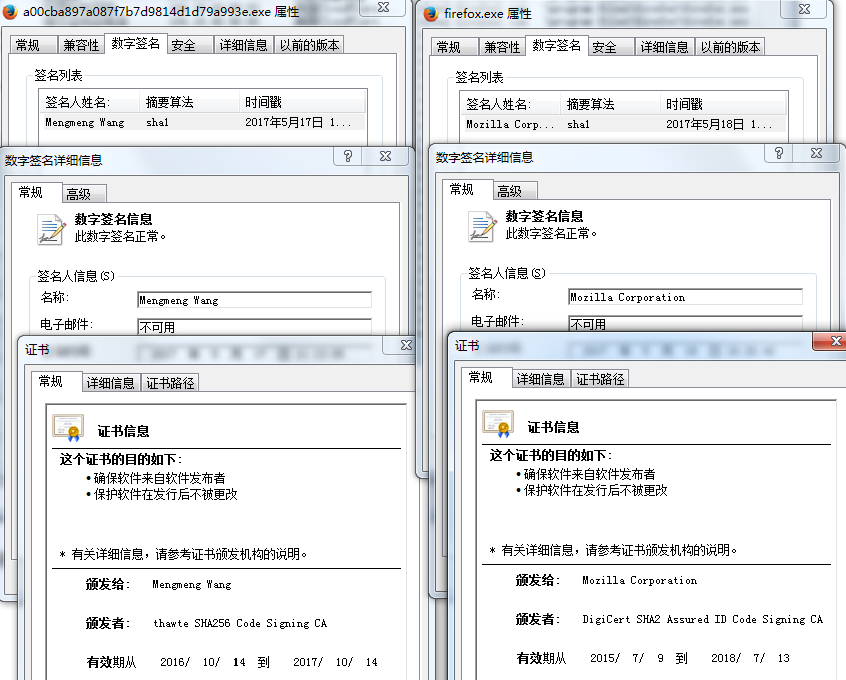Viewport: 846px width, 680px height.
Task: Open 安全 tab in the firefox.exe properties window
Action: click(611, 47)
